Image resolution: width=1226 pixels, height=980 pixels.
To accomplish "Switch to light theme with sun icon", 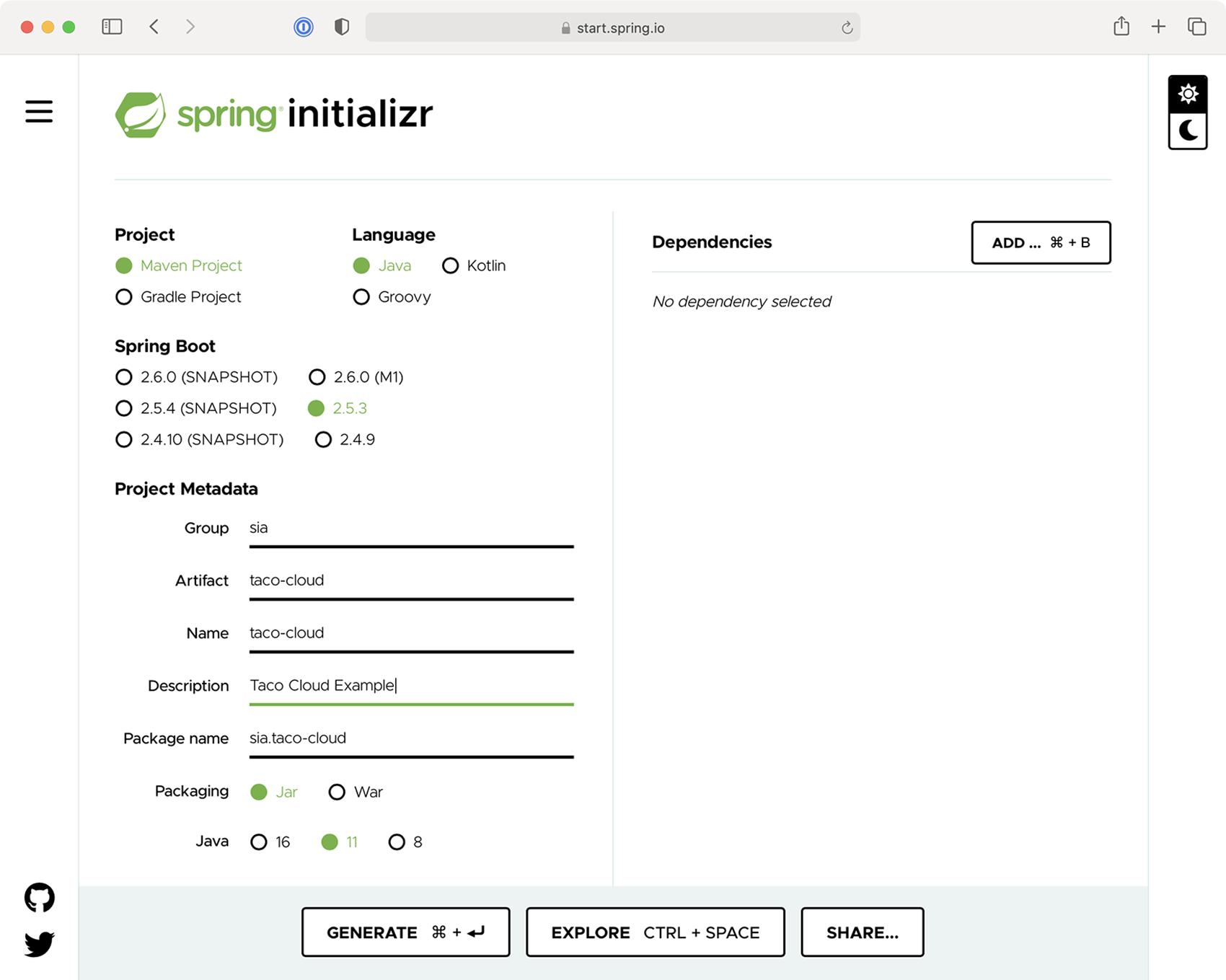I will click(1188, 94).
